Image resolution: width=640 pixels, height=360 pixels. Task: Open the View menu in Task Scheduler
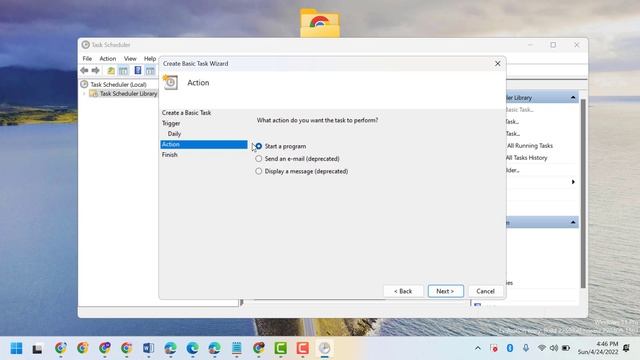(130, 59)
